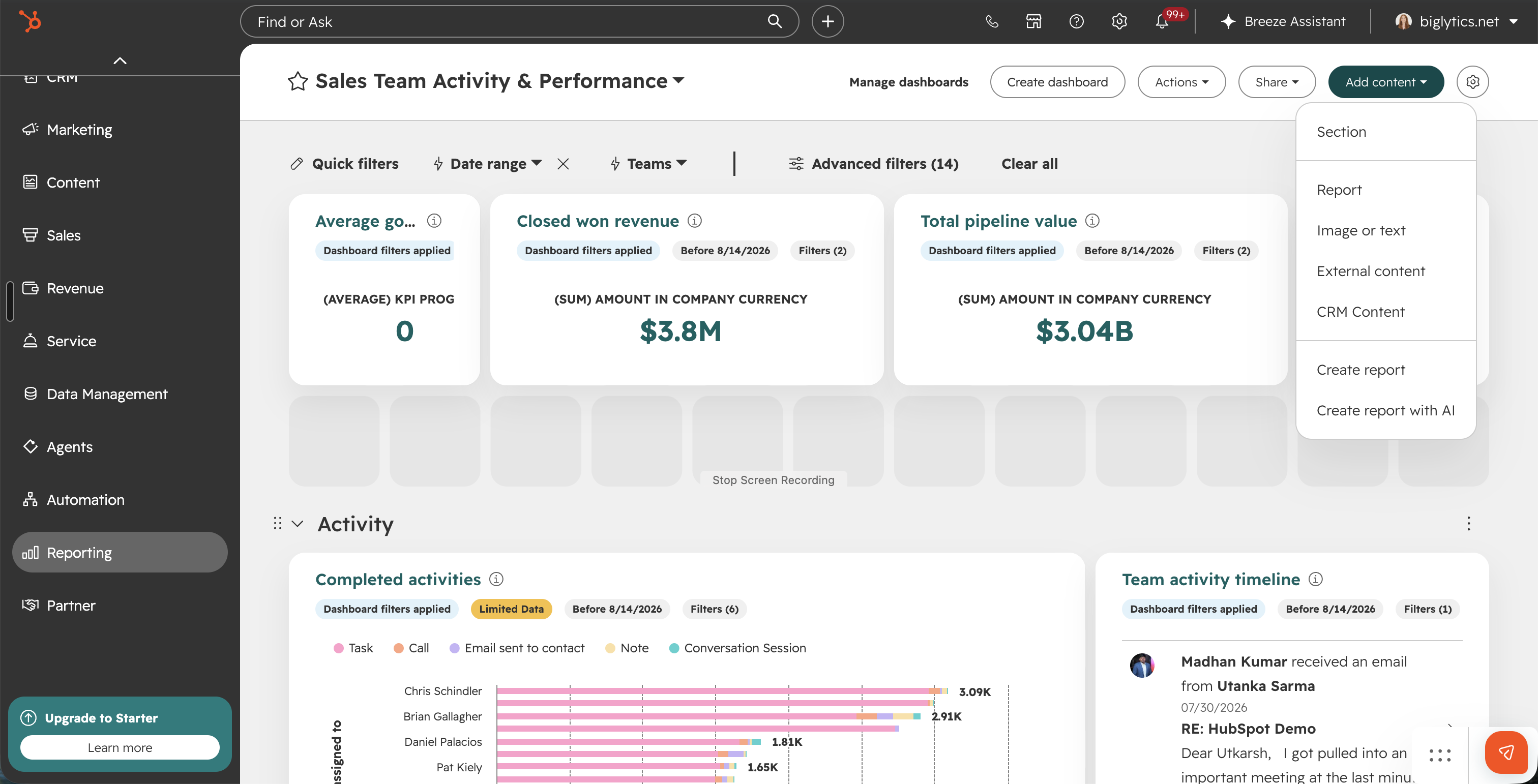Open Service in the sidebar
The width and height of the screenshot is (1538, 784).
pos(120,341)
